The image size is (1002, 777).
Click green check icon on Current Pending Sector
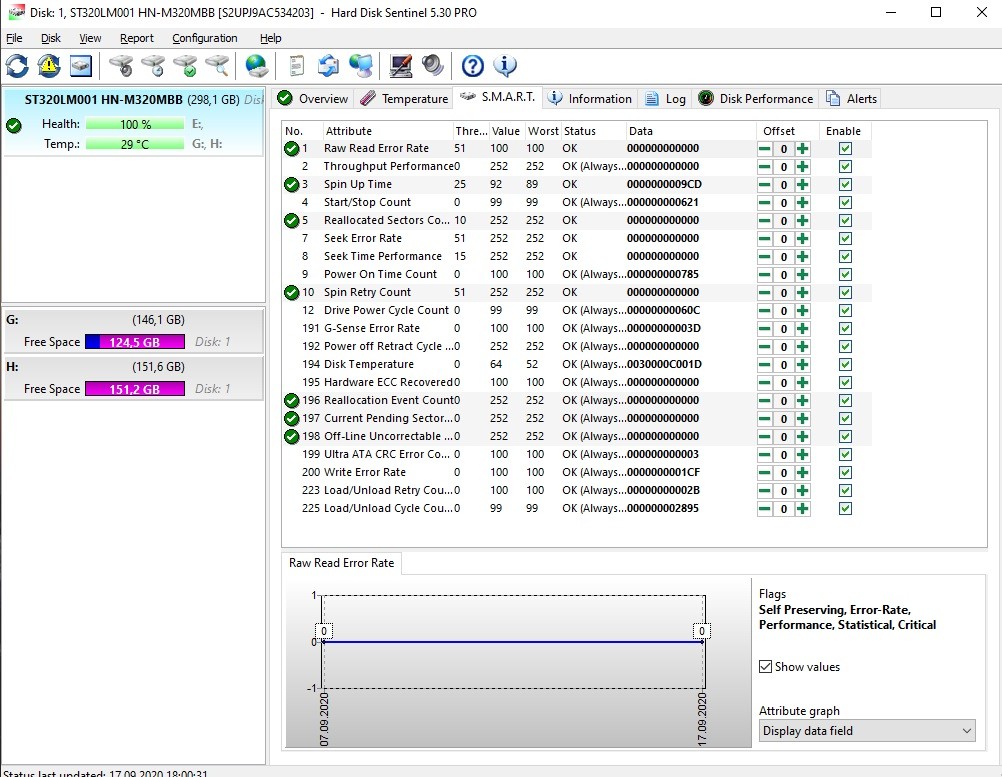291,419
